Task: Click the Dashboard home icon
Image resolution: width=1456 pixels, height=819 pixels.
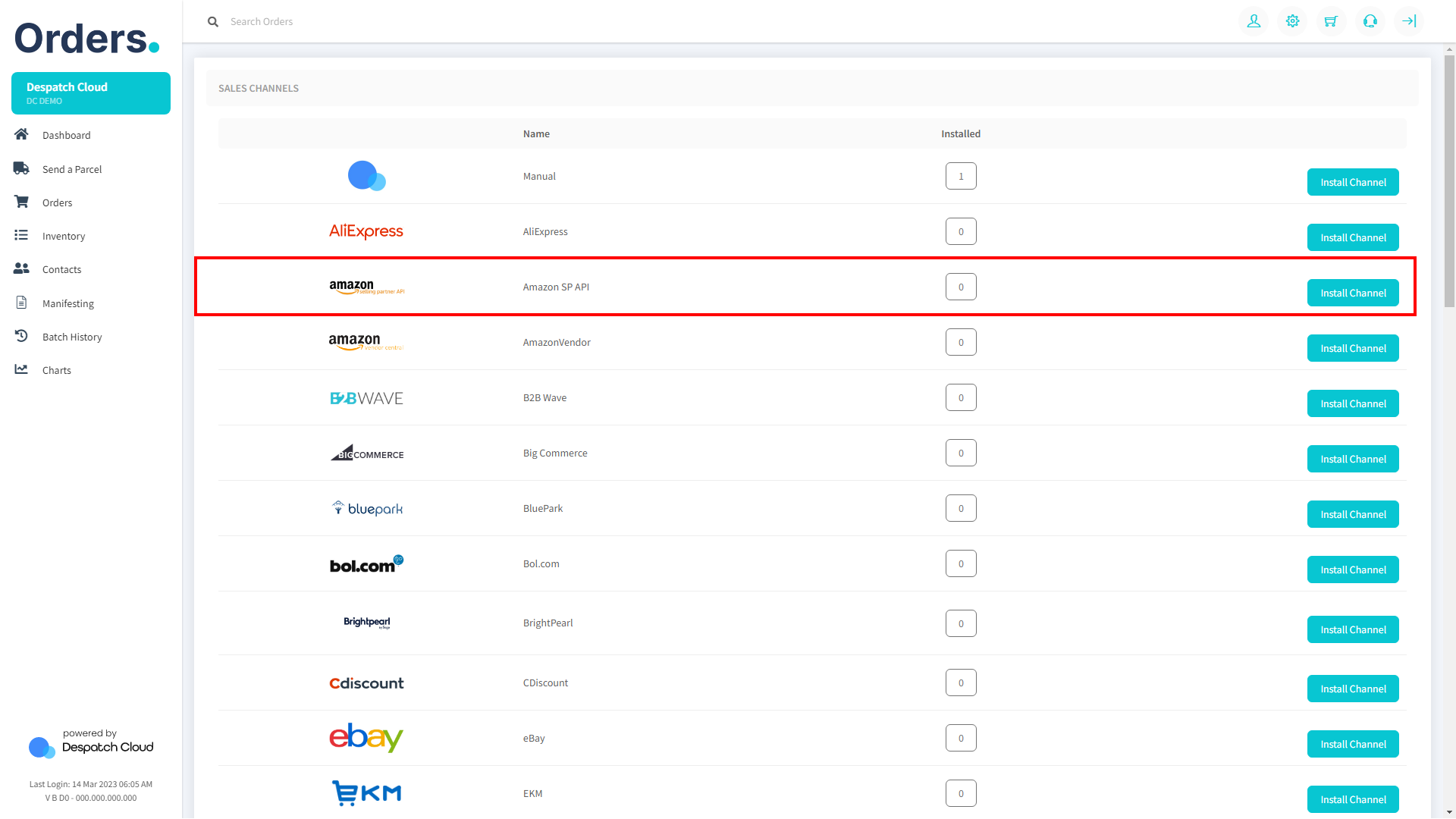Action: [21, 134]
